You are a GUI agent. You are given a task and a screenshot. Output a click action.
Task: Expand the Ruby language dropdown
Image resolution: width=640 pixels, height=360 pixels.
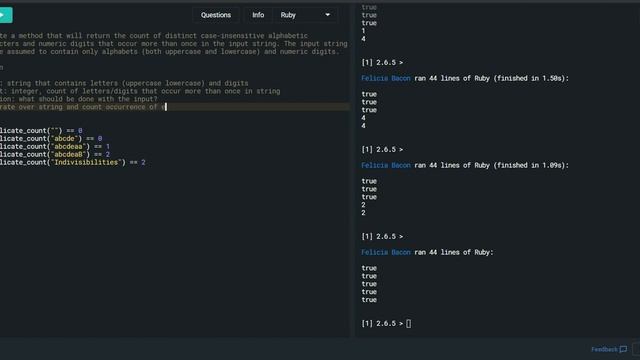click(x=305, y=15)
